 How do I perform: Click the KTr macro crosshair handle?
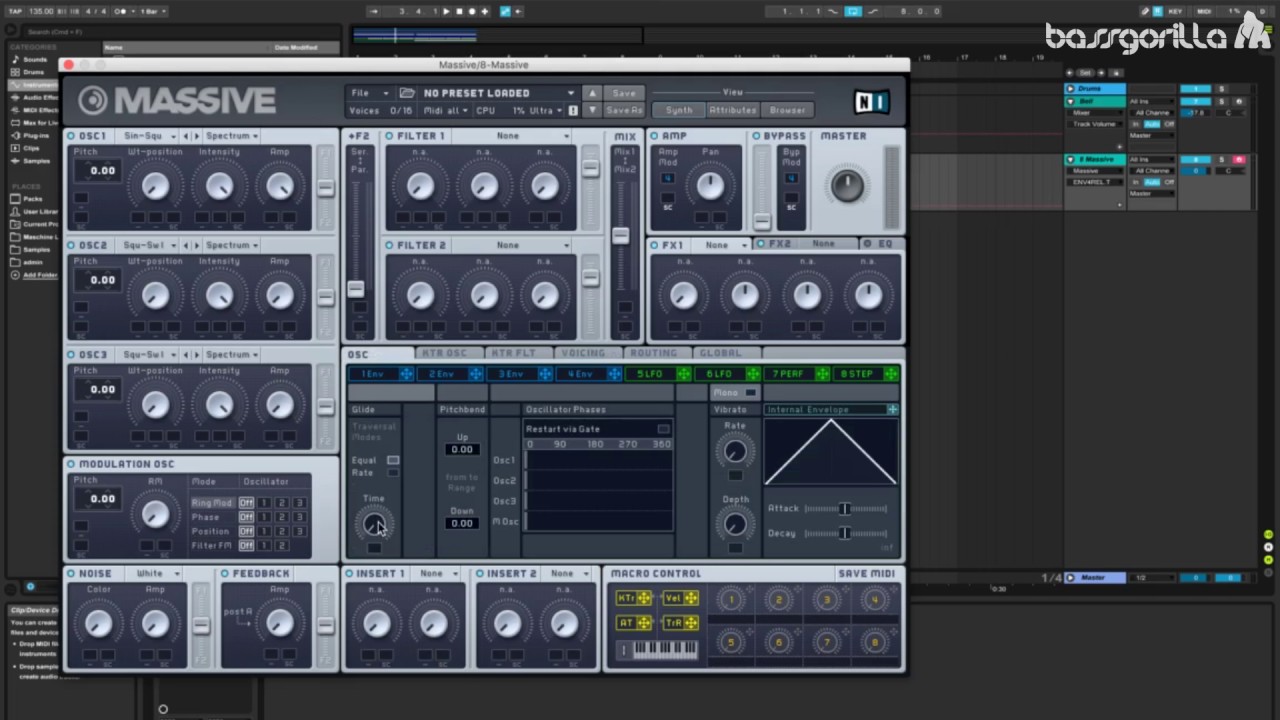[643, 598]
